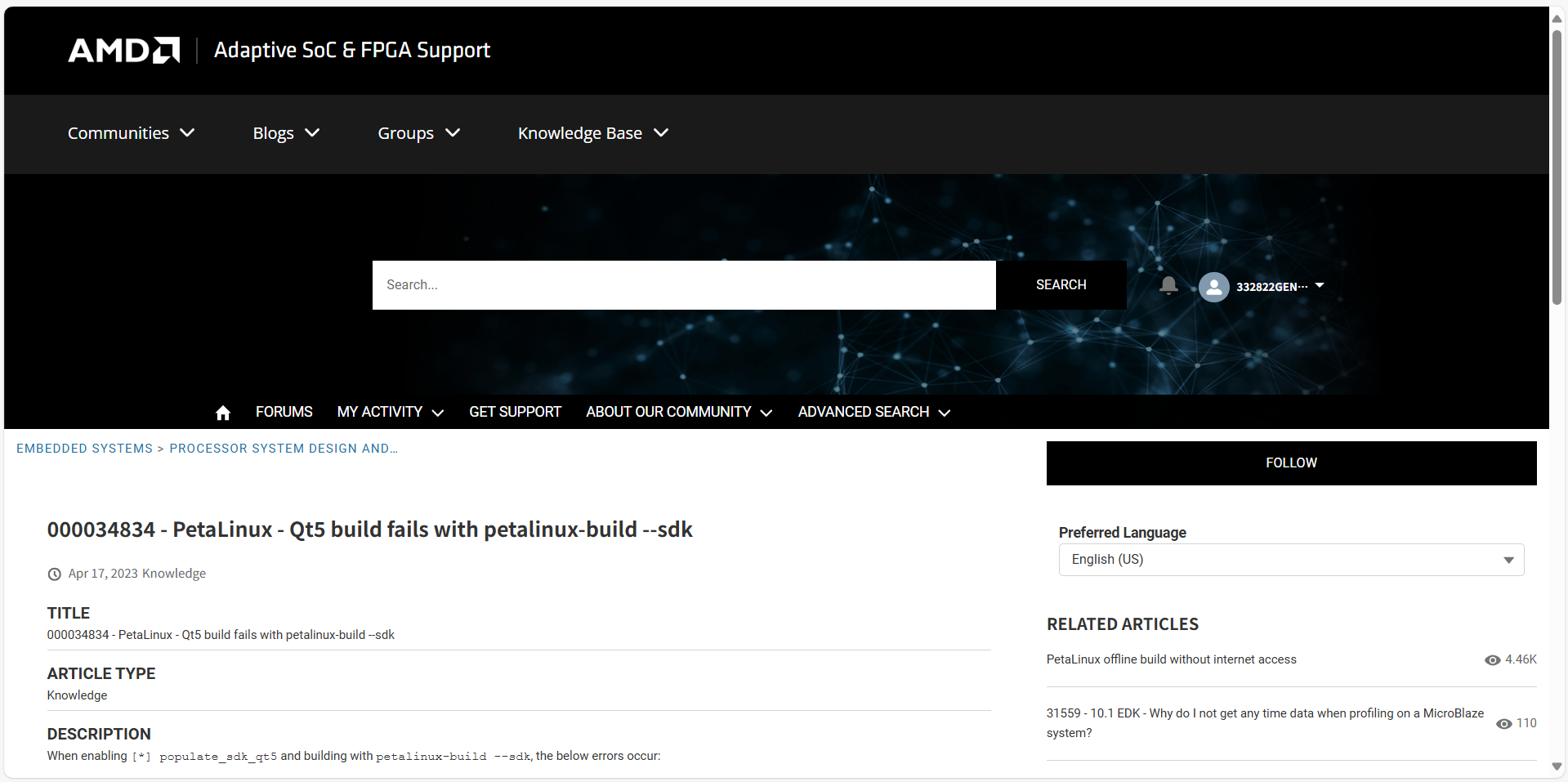Screen dimensions: 1568x782
Task: Click the clock icon beside Apr 17, 2023
Action: click(x=55, y=574)
